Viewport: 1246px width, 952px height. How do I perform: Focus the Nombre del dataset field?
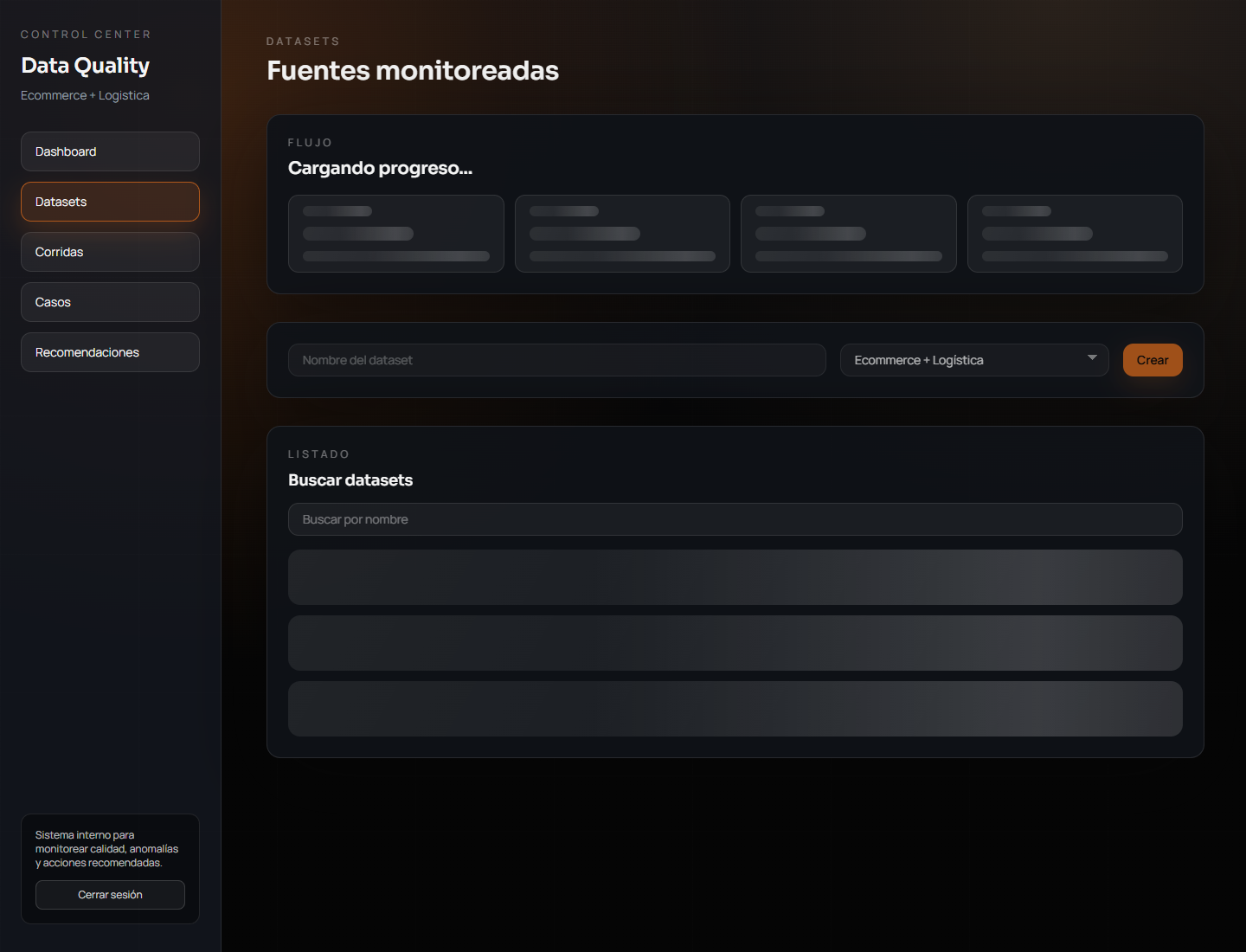tap(556, 360)
